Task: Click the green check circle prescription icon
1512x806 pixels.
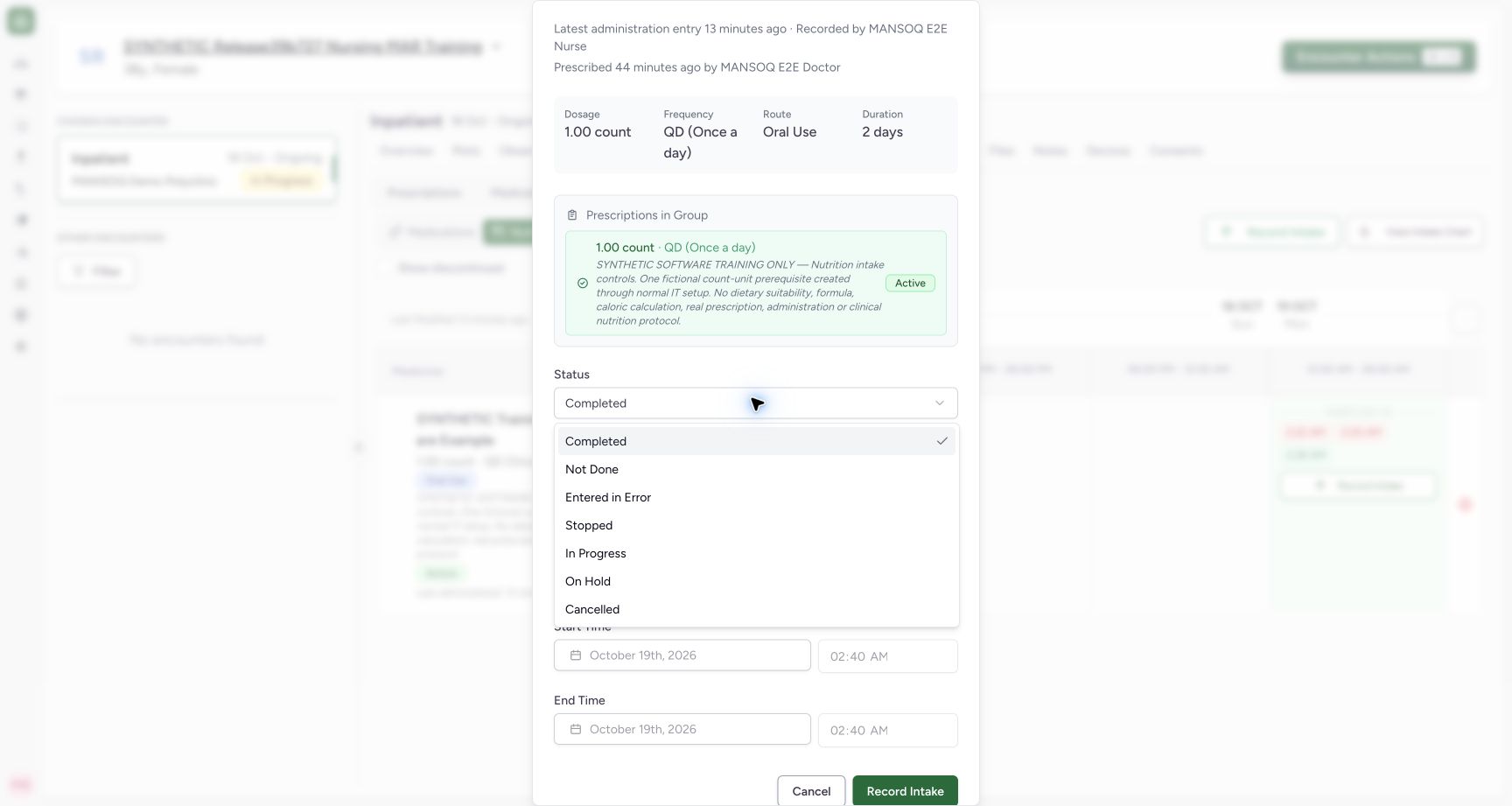Action: pos(583,283)
